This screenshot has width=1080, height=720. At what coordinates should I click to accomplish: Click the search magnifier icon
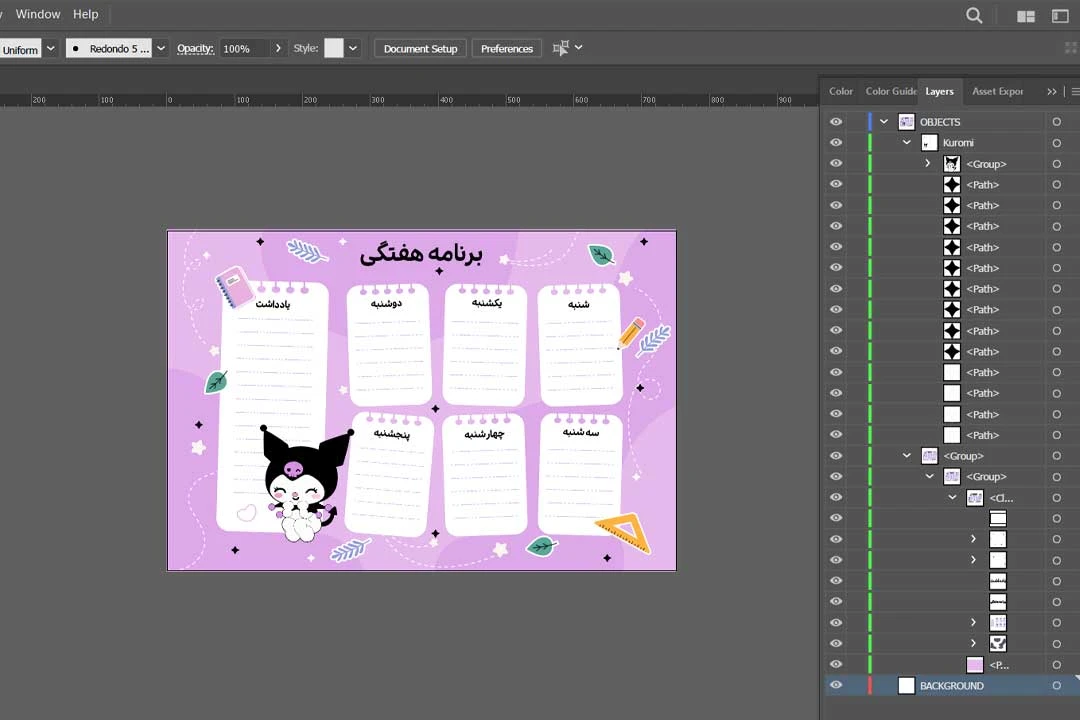tap(974, 16)
